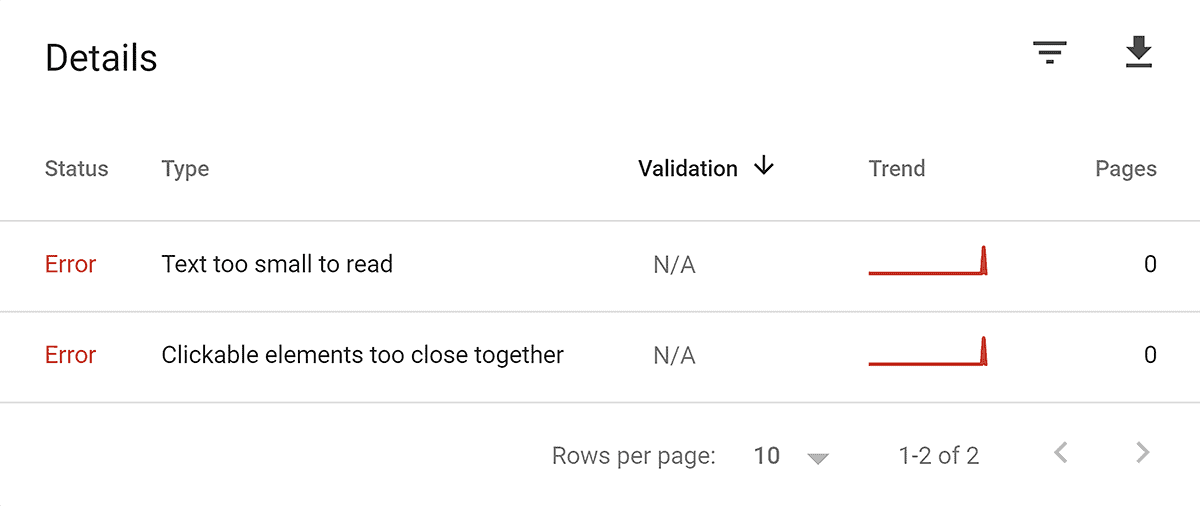Click the Status column header
The height and width of the screenshot is (506, 1200).
pos(76,168)
